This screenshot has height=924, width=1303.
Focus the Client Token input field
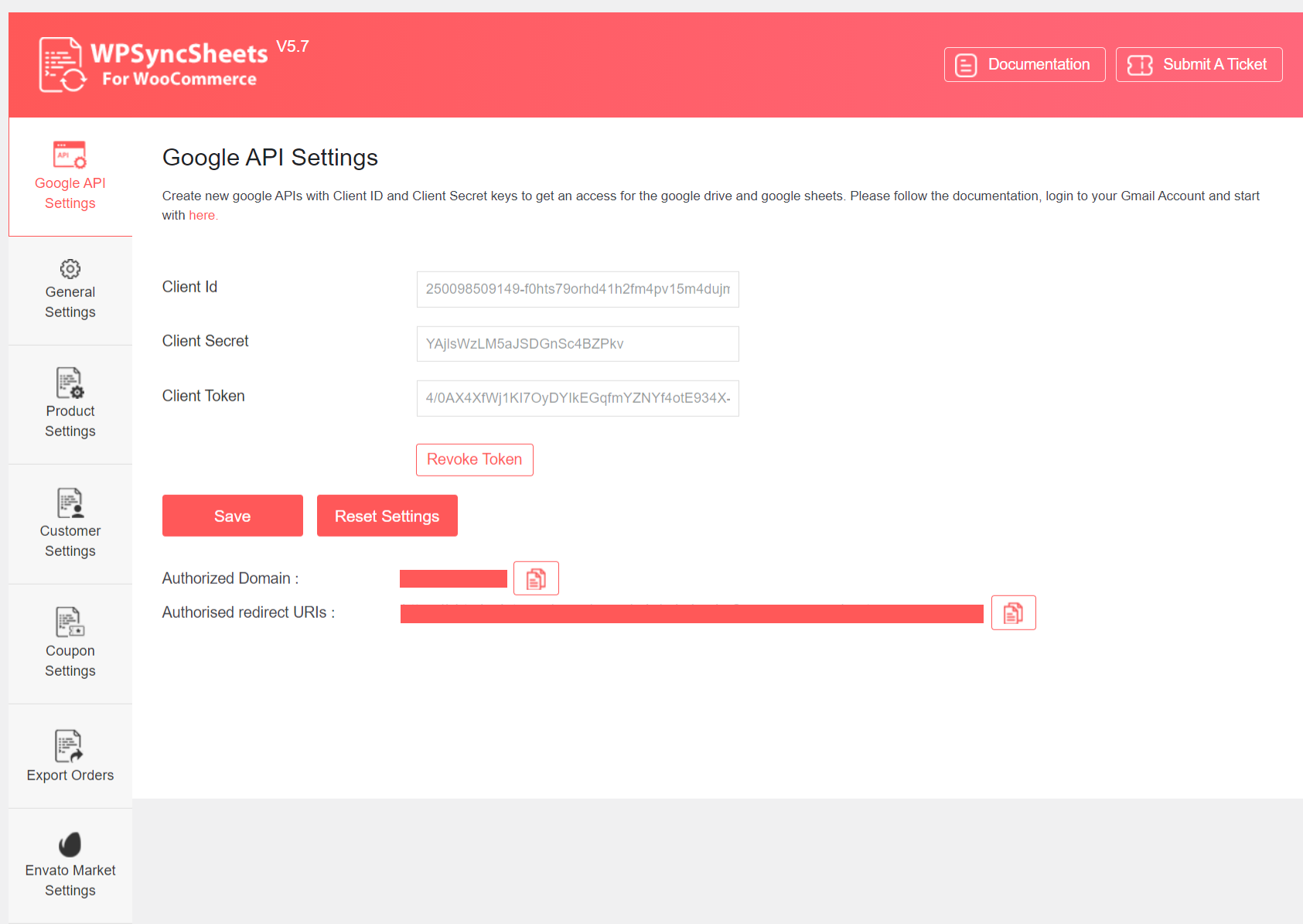tap(578, 398)
